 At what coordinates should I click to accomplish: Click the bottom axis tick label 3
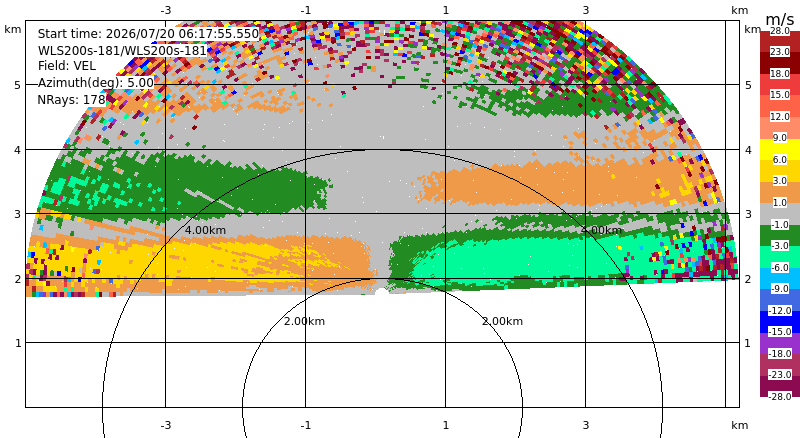[586, 425]
